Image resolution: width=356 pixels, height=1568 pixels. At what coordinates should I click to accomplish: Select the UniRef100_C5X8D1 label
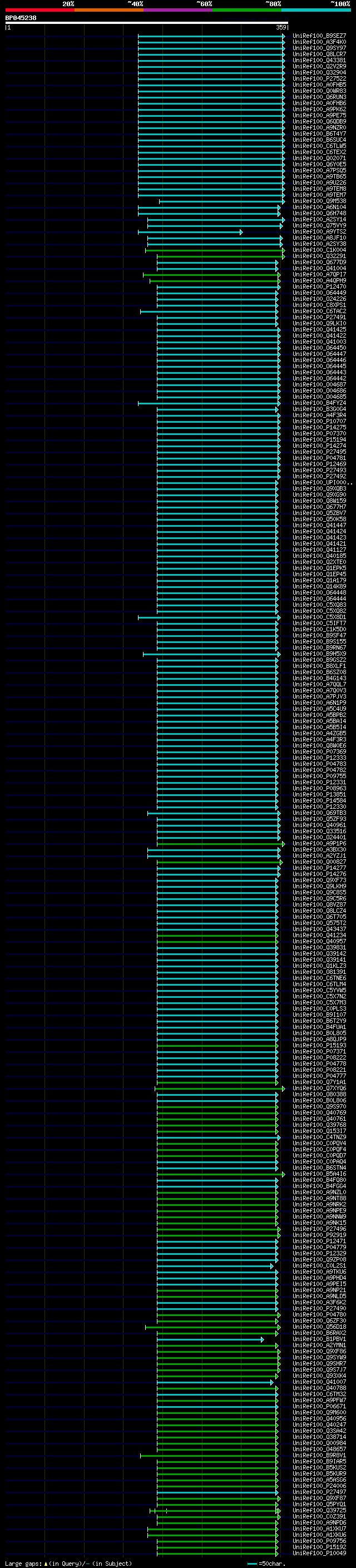click(x=319, y=617)
